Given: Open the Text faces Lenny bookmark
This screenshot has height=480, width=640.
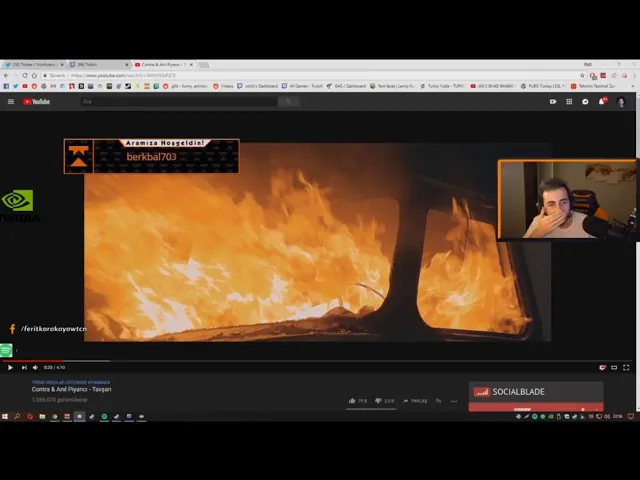Looking at the screenshot, I should pos(392,86).
